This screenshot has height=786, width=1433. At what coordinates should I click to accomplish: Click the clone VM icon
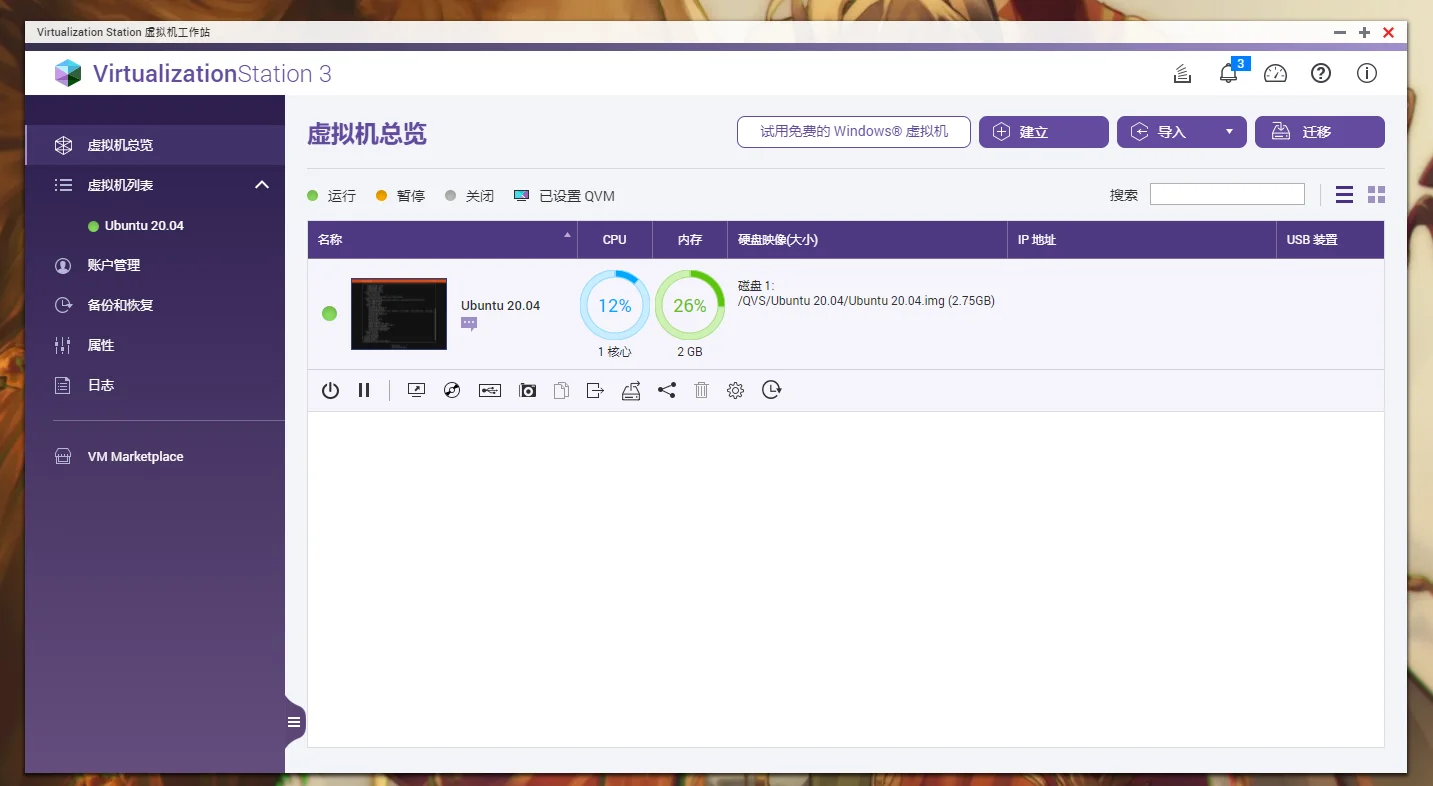pyautogui.click(x=561, y=390)
